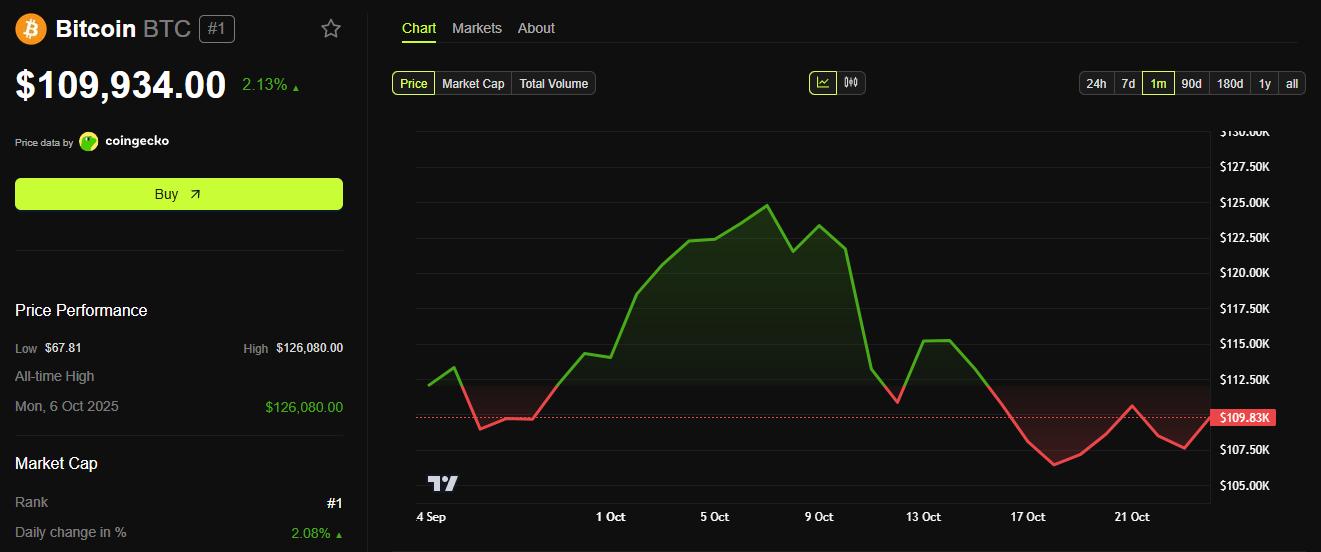Select the 7d time range
Image resolution: width=1321 pixels, height=552 pixels.
pos(1127,83)
